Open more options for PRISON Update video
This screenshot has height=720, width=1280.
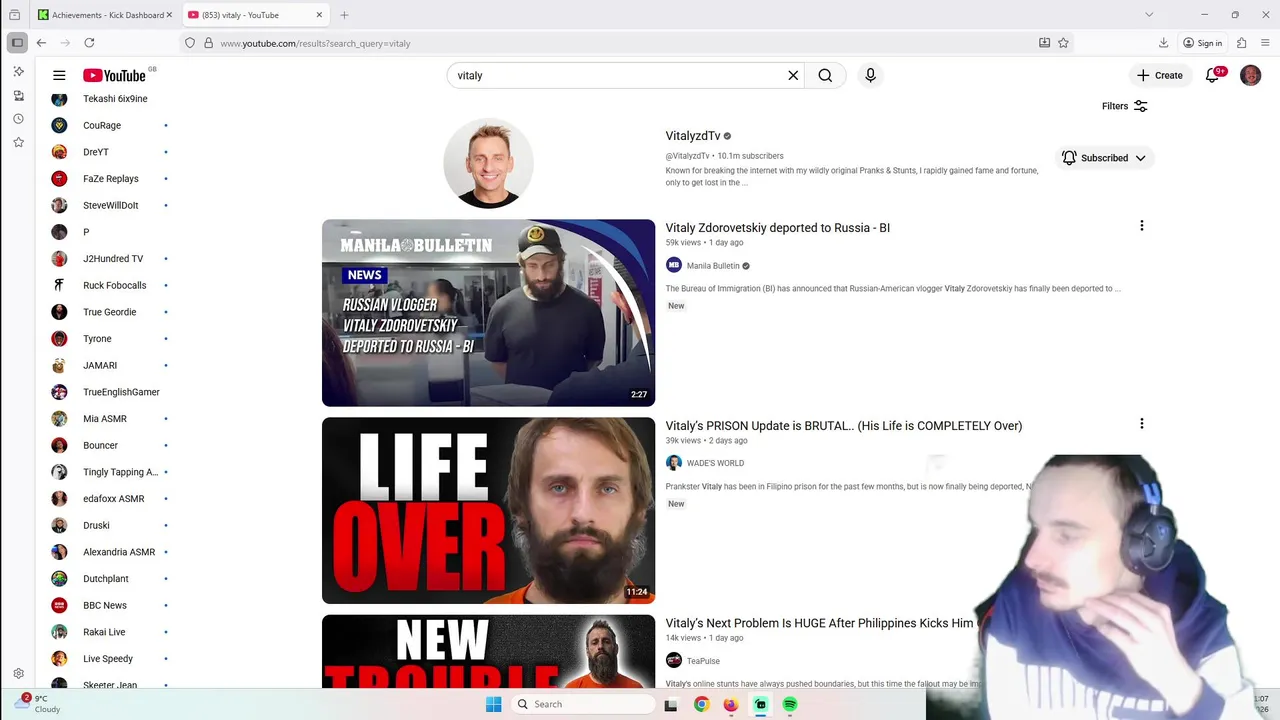point(1141,424)
